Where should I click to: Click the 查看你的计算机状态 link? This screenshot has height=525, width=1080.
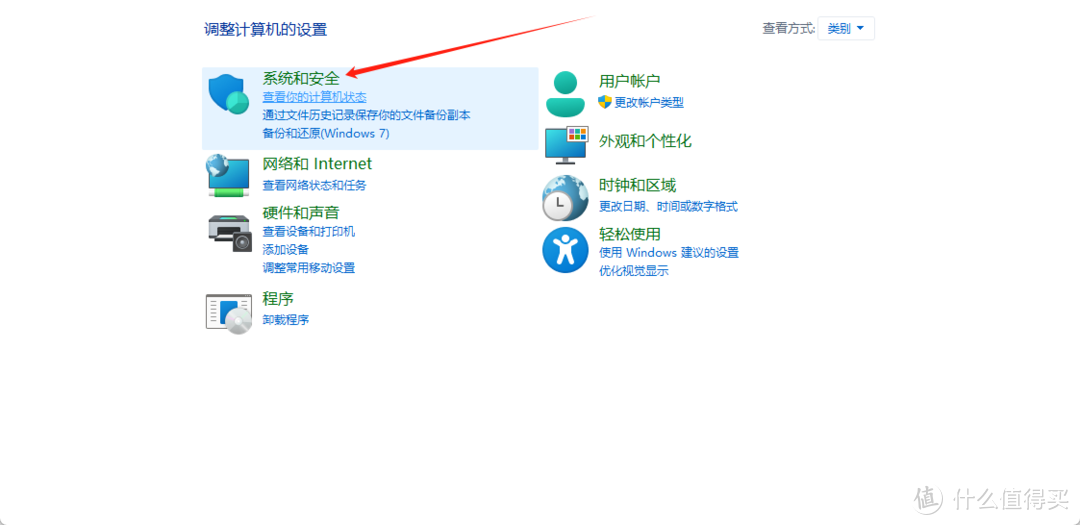pos(314,97)
